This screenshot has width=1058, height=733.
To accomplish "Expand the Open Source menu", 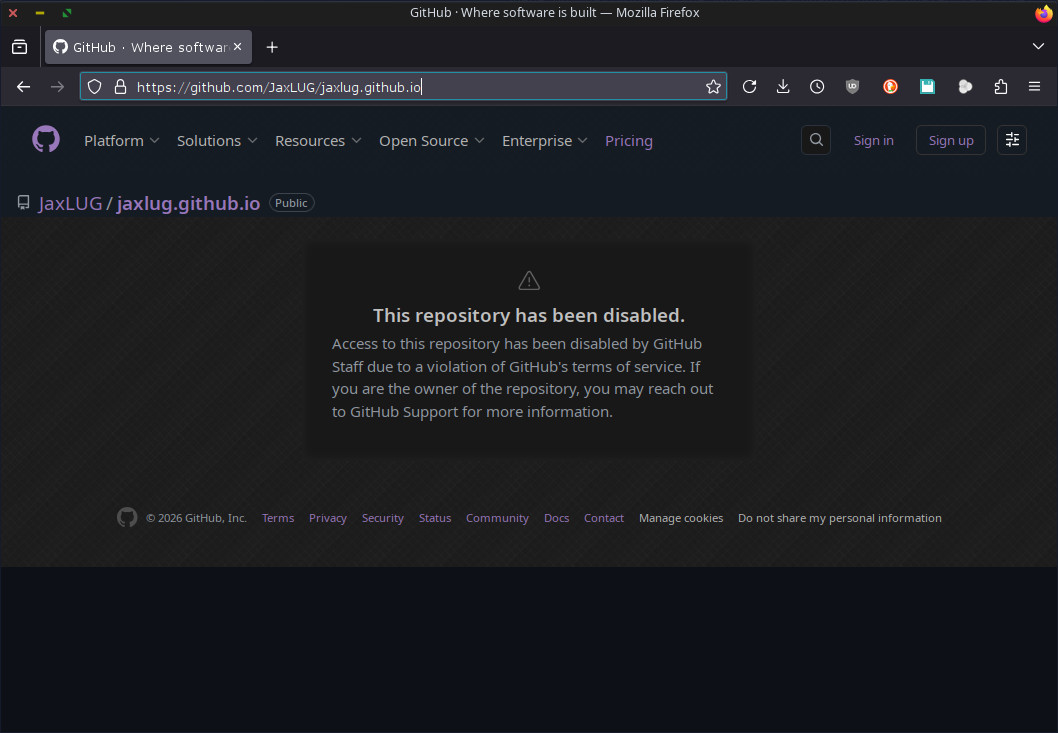I will point(431,140).
